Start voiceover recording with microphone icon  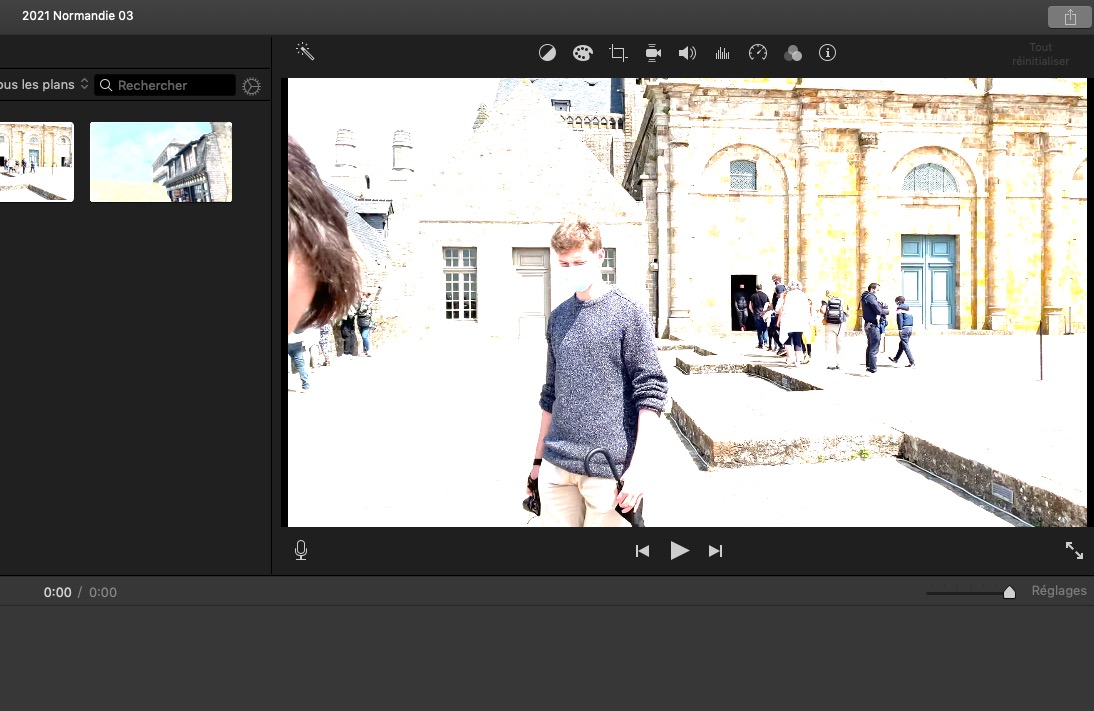pyautogui.click(x=301, y=550)
